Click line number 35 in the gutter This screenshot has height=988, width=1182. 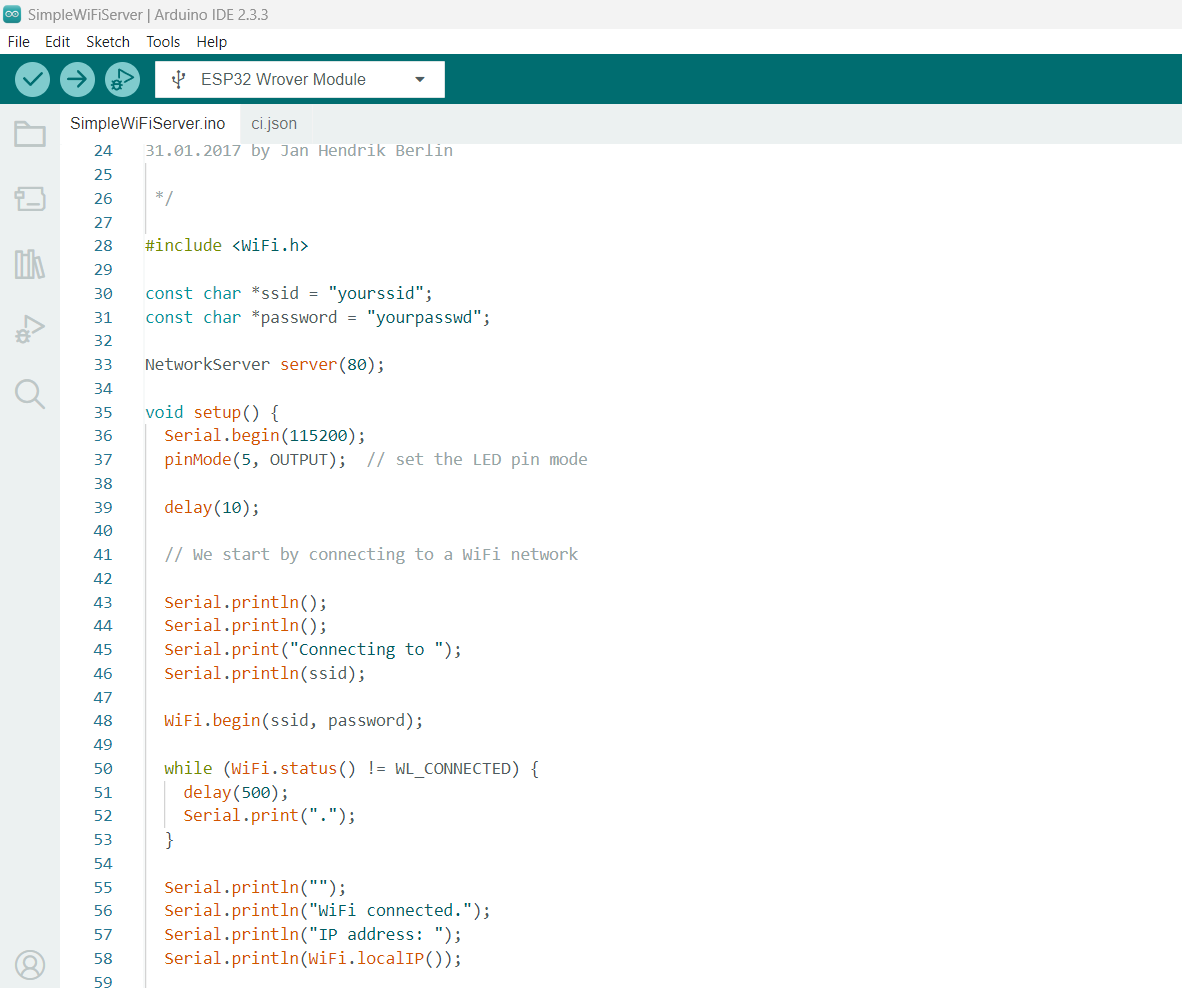[x=103, y=412]
